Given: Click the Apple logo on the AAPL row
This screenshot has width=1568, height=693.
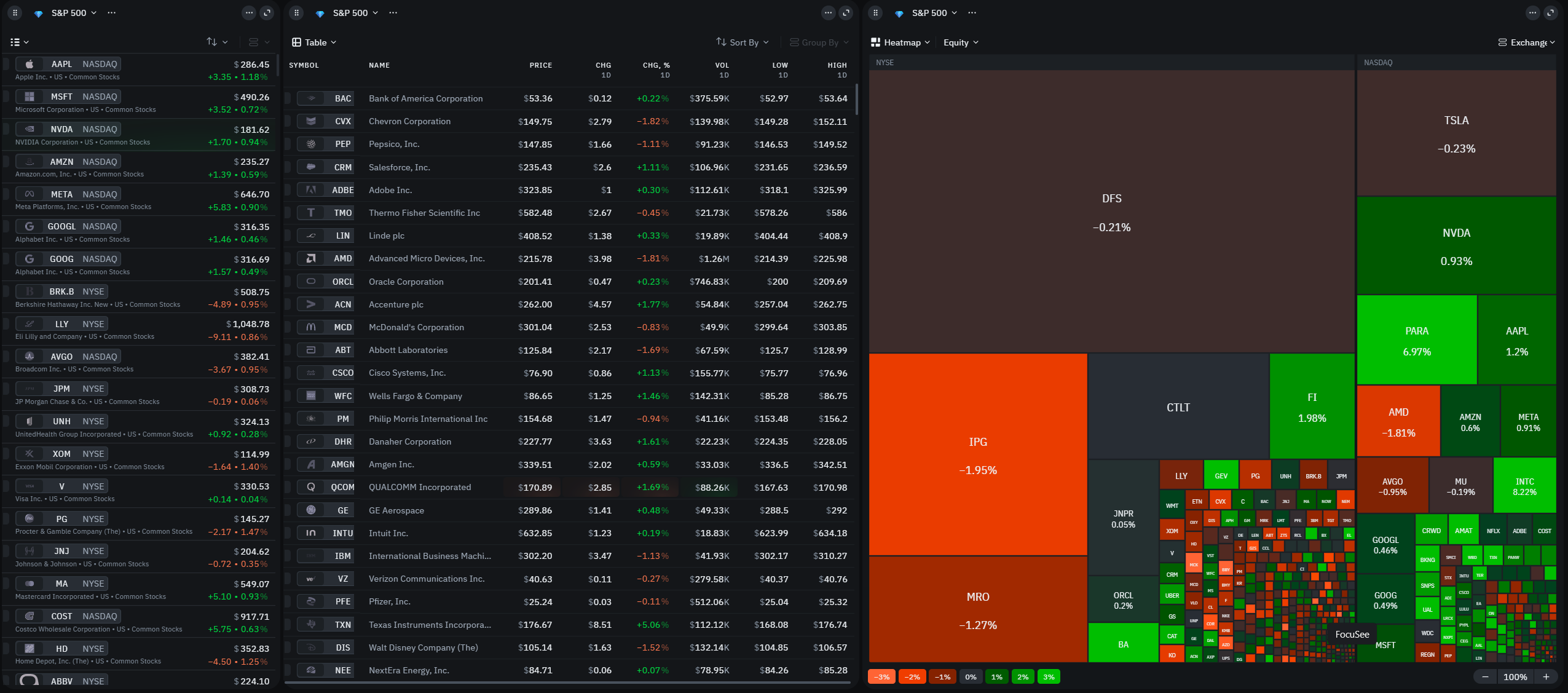Looking at the screenshot, I should (x=29, y=64).
